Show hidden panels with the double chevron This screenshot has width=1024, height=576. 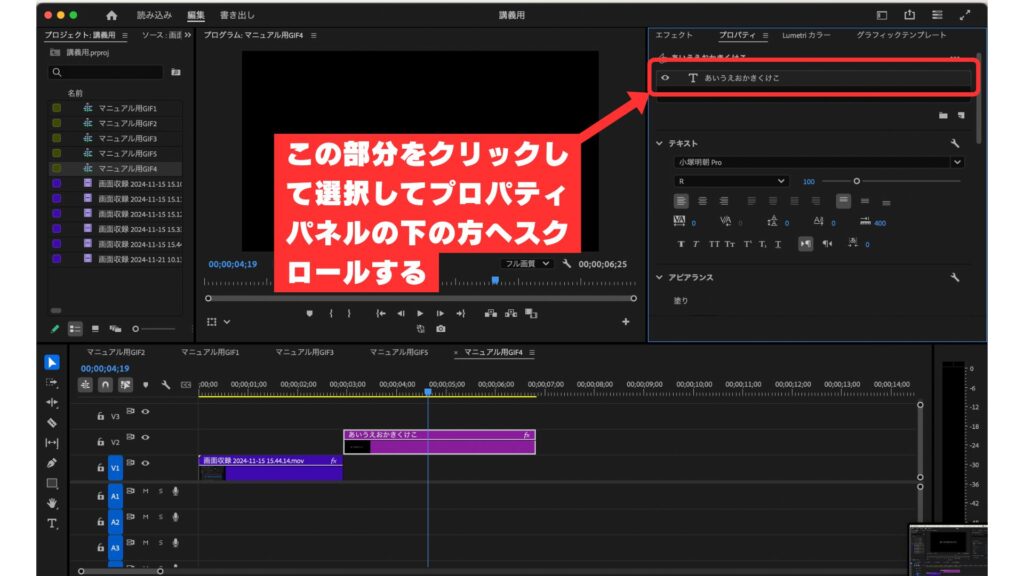188,35
